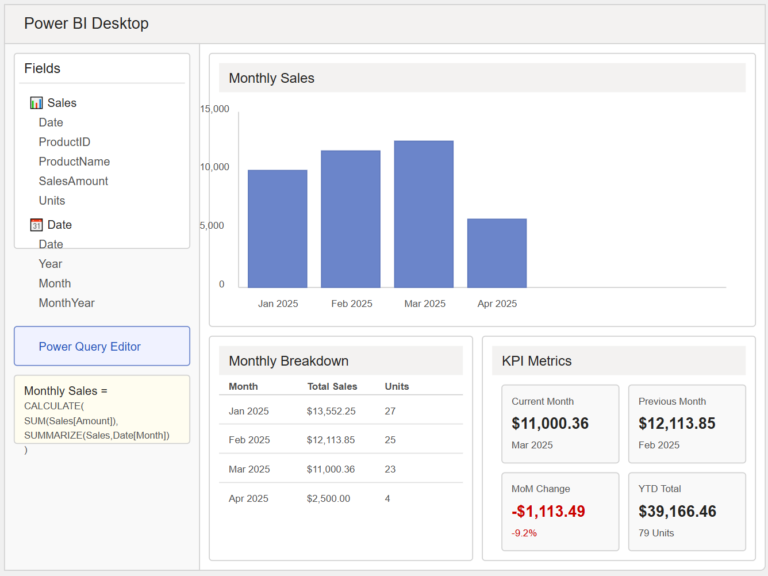
Task: Open the Power Query Editor
Action: pyautogui.click(x=102, y=346)
